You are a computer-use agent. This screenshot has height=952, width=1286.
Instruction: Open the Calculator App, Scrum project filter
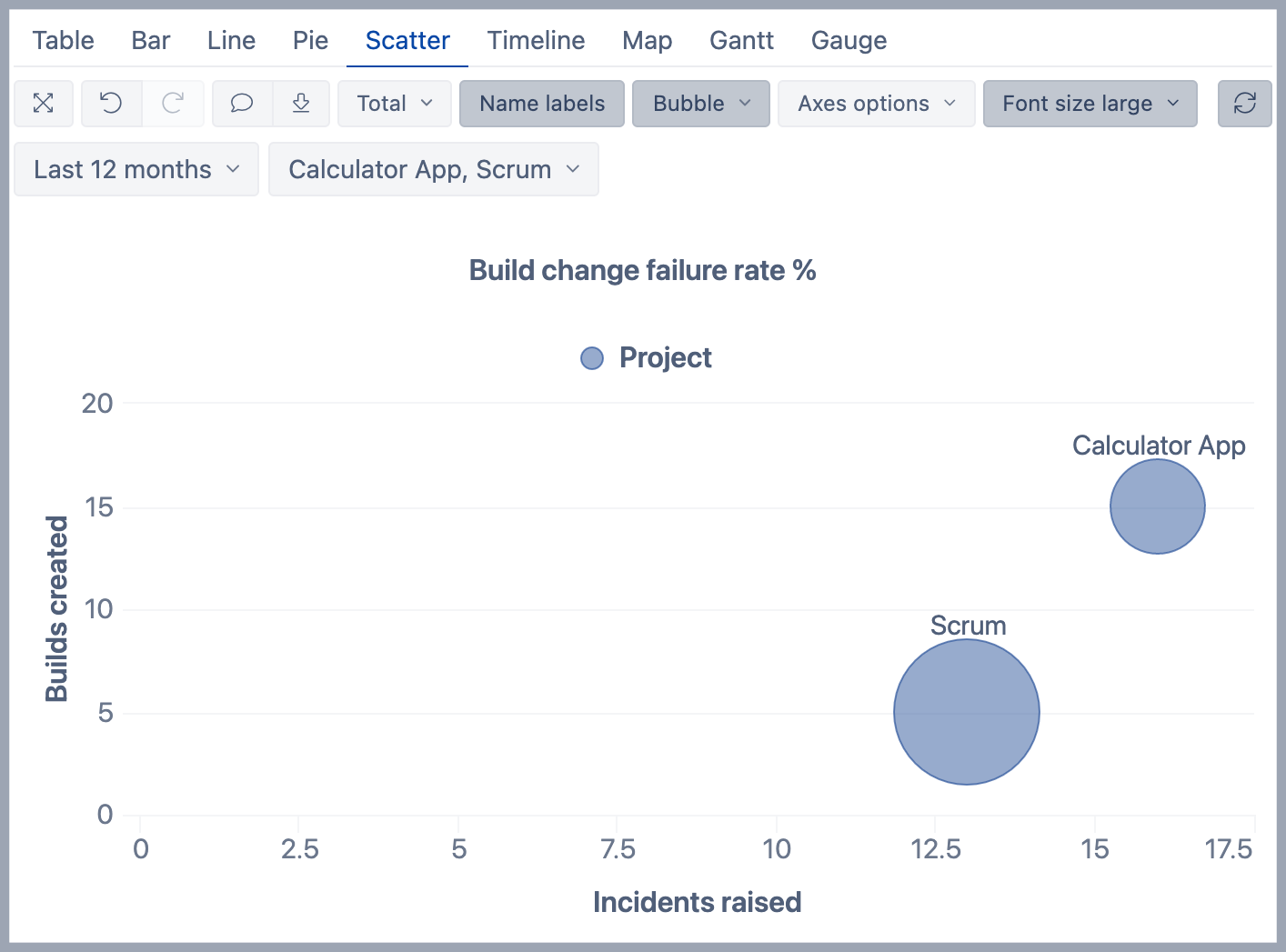point(433,169)
